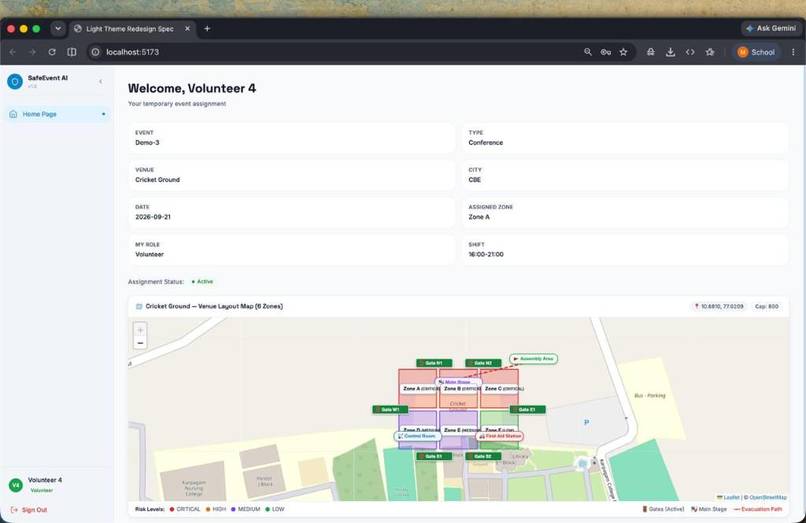Open the School profile button
This screenshot has width=806, height=523.
[756, 52]
